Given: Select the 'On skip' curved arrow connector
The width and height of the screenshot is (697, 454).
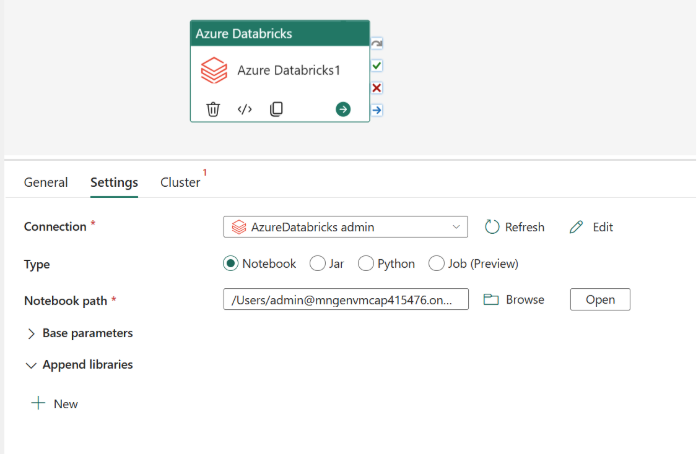Looking at the screenshot, I should click(377, 44).
